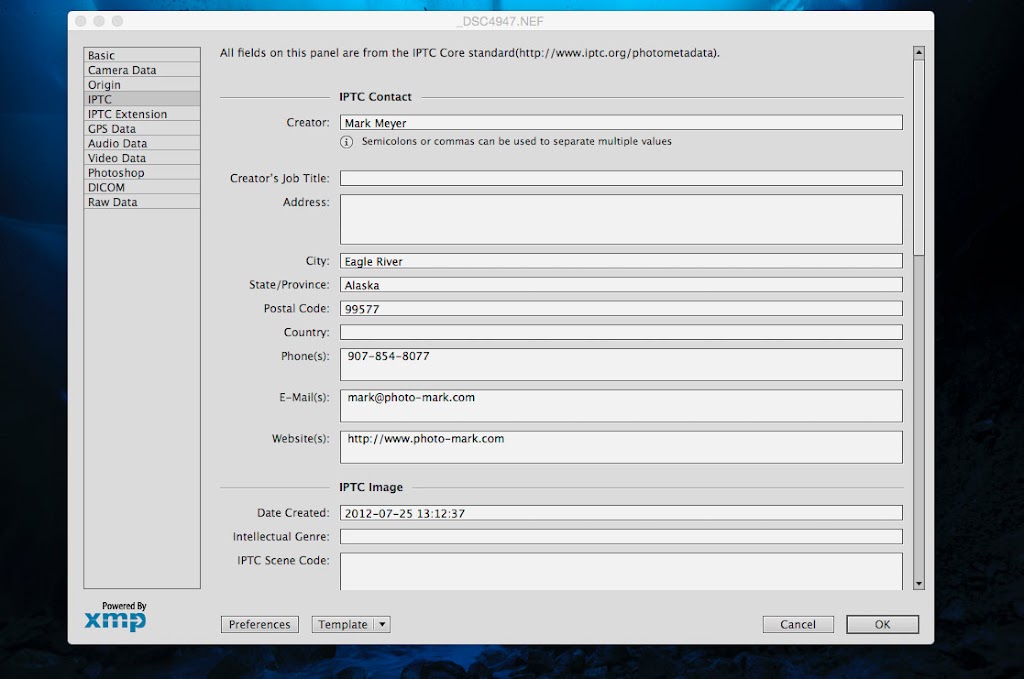Click the info icon under Creator

coord(347,142)
